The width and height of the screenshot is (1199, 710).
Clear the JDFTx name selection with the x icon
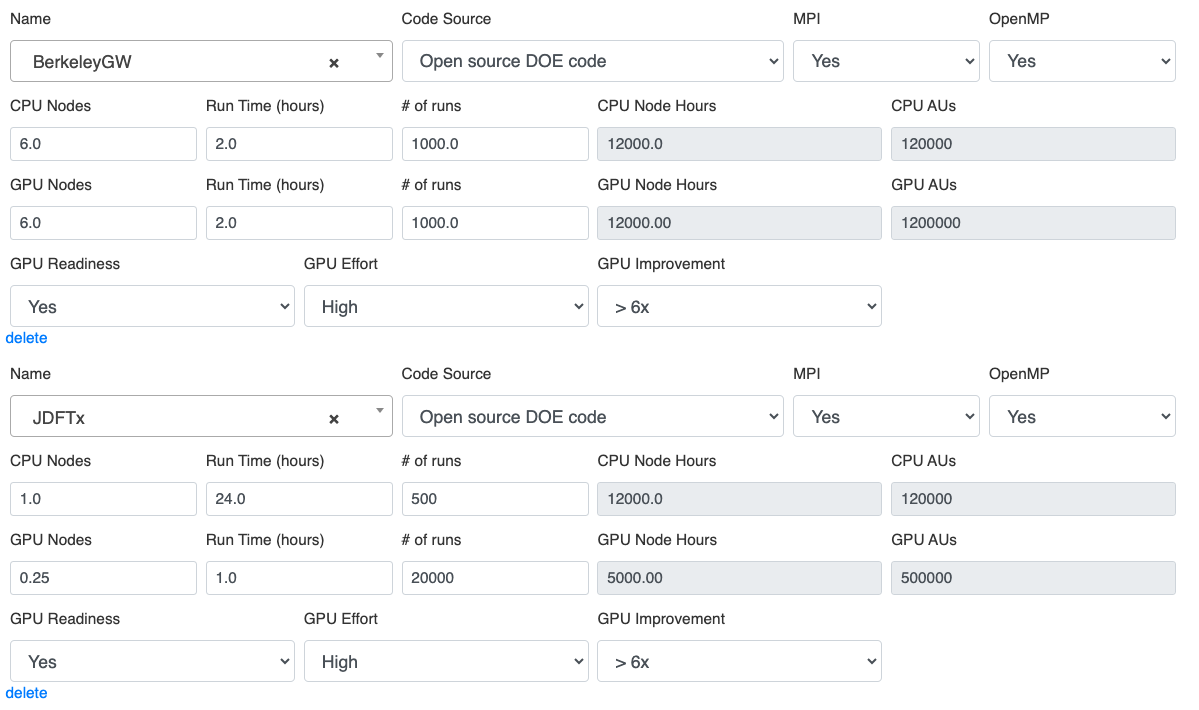click(334, 419)
